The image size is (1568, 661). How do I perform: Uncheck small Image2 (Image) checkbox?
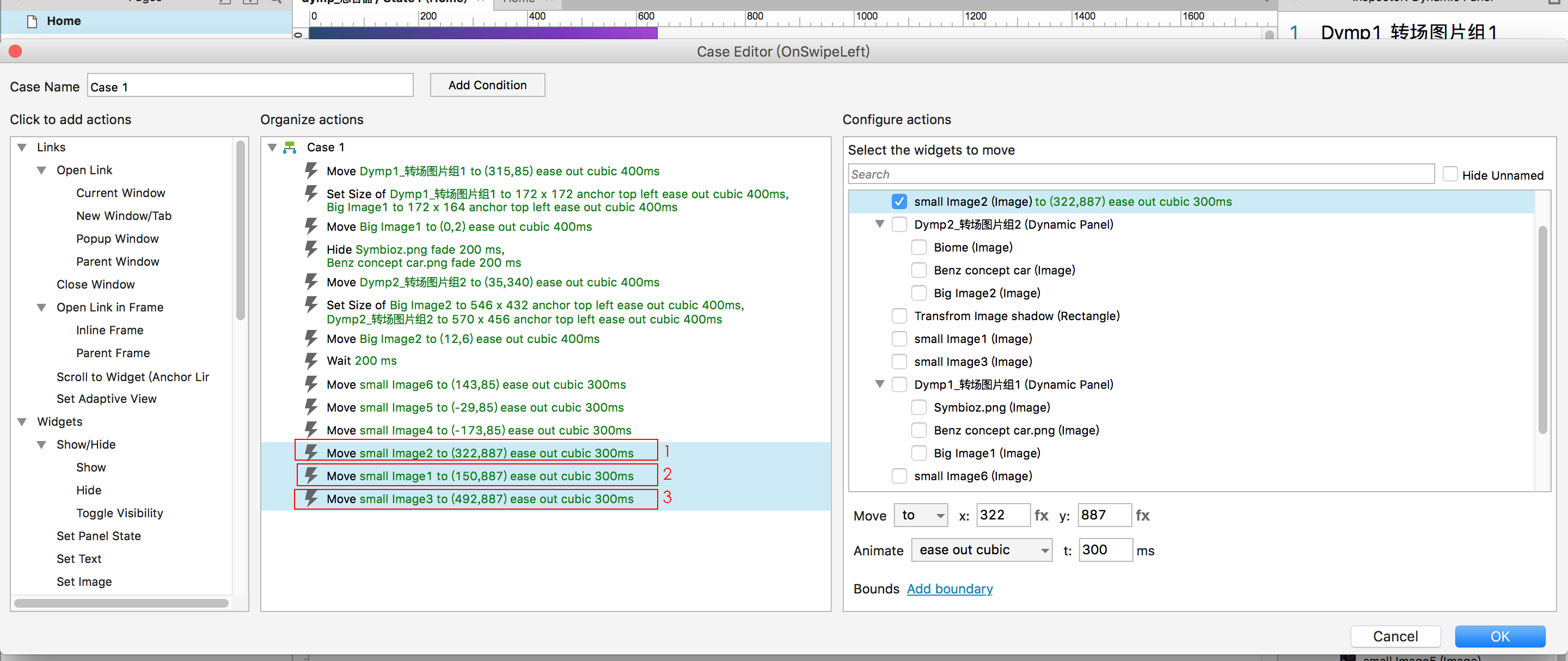[x=899, y=201]
